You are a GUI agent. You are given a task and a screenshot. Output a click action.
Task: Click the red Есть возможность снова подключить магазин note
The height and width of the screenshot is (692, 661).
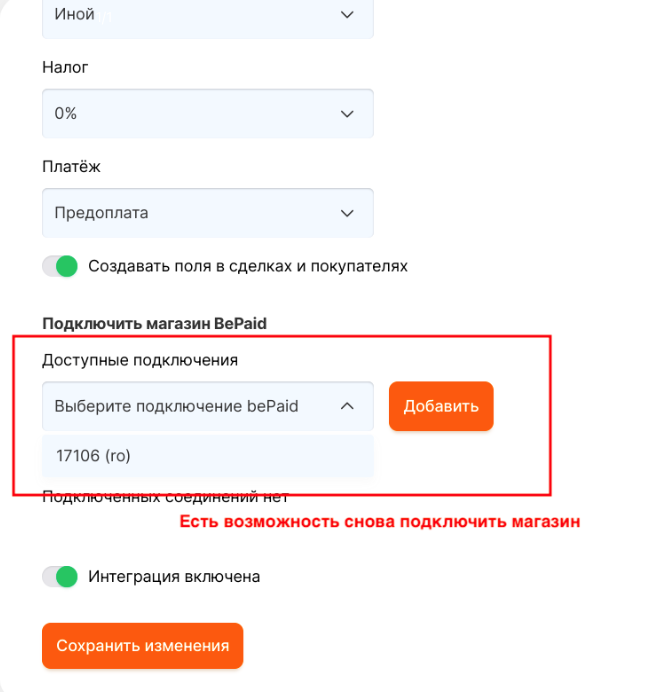coord(379,521)
